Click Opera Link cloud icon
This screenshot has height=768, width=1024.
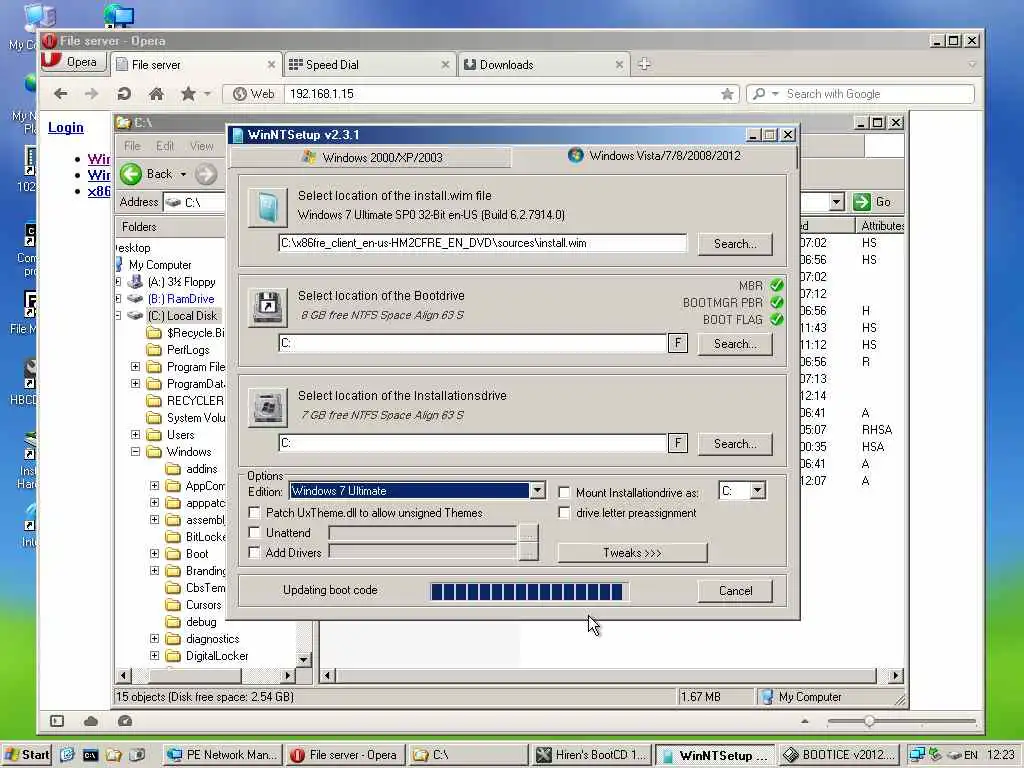click(x=91, y=721)
